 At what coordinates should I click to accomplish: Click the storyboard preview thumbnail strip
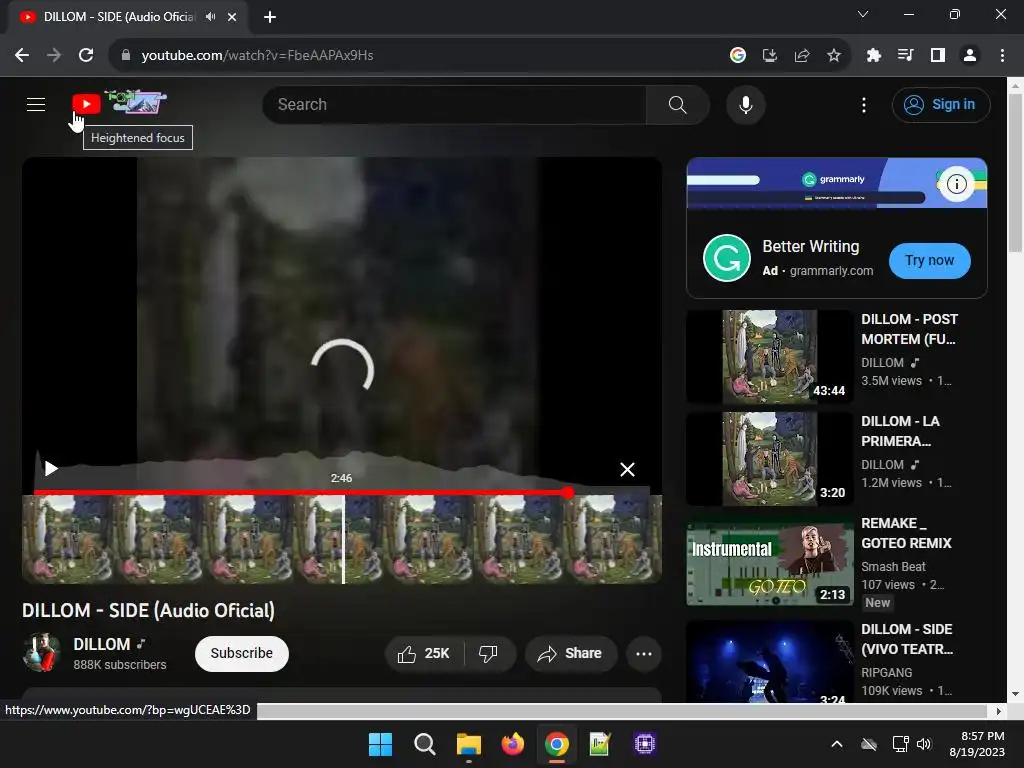(x=342, y=539)
